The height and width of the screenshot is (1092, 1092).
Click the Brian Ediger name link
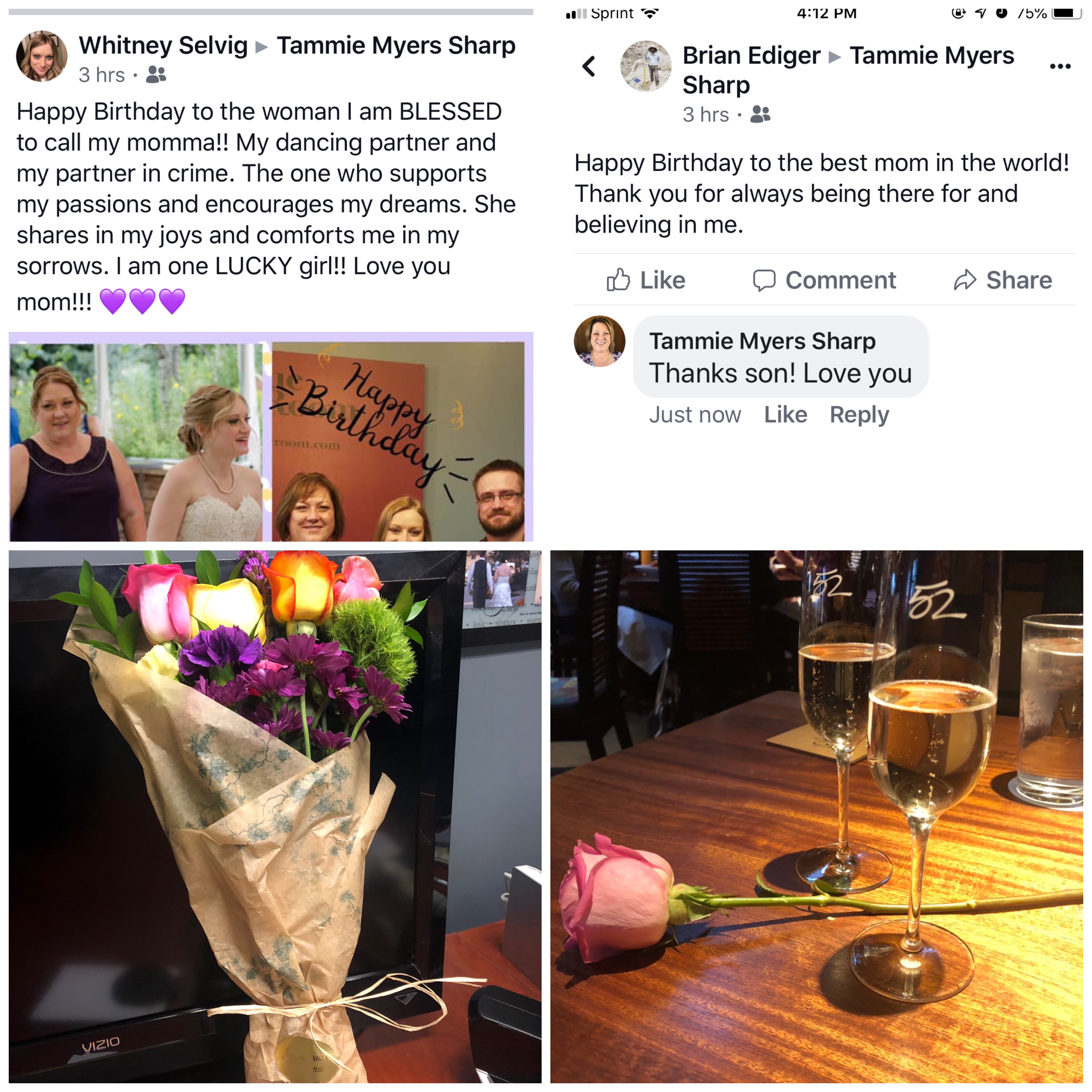[x=751, y=55]
